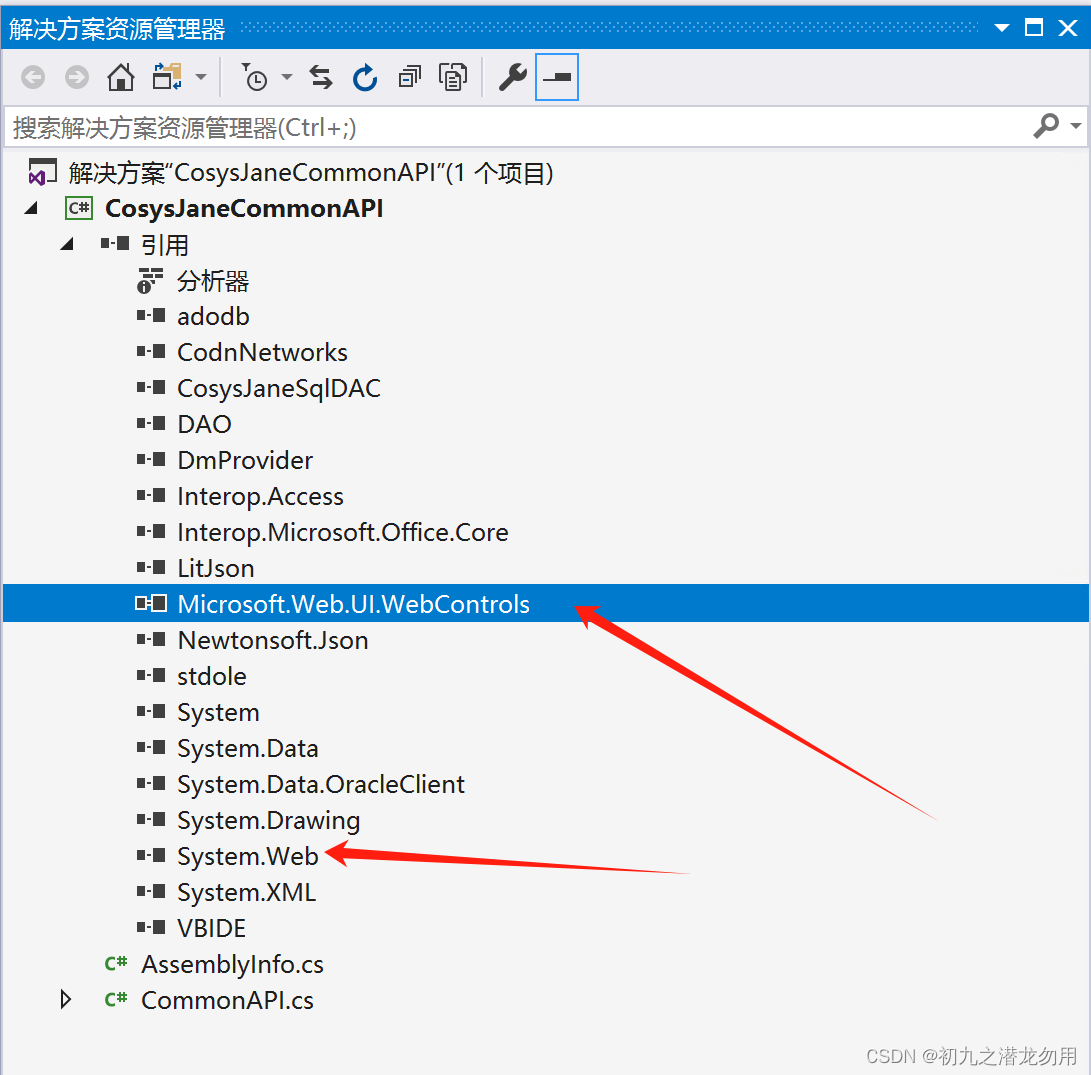Click the pending changes filter clock icon
1091x1075 pixels.
click(x=254, y=77)
